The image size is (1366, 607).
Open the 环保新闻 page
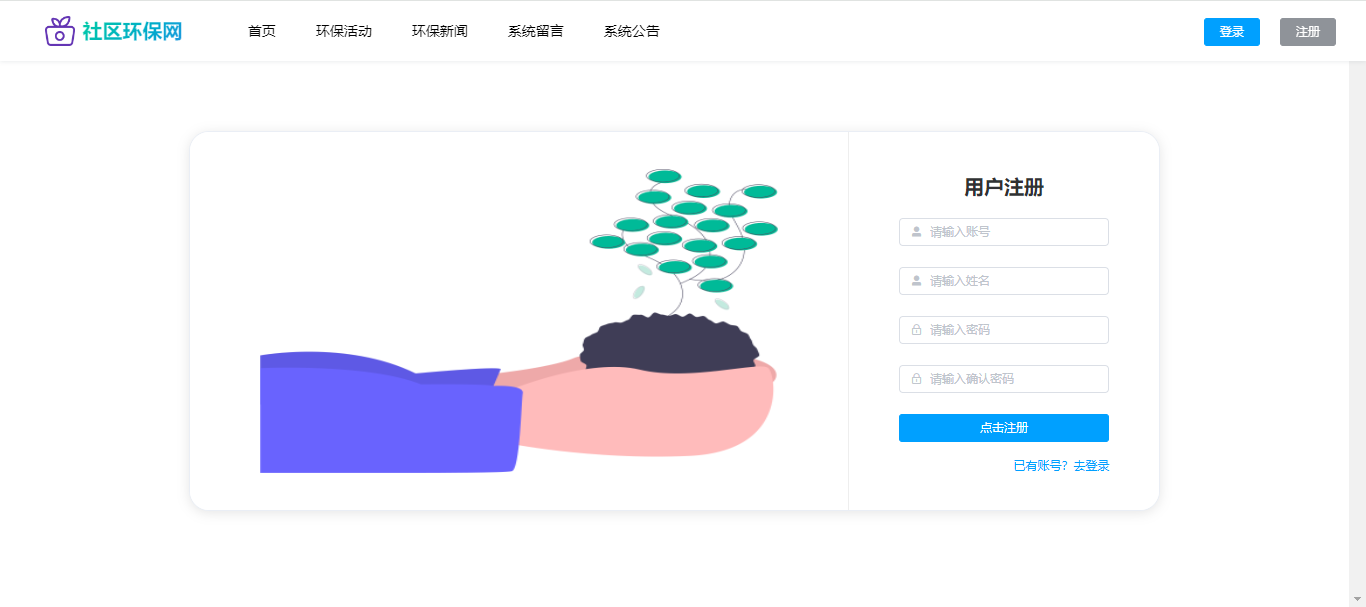pyautogui.click(x=440, y=31)
